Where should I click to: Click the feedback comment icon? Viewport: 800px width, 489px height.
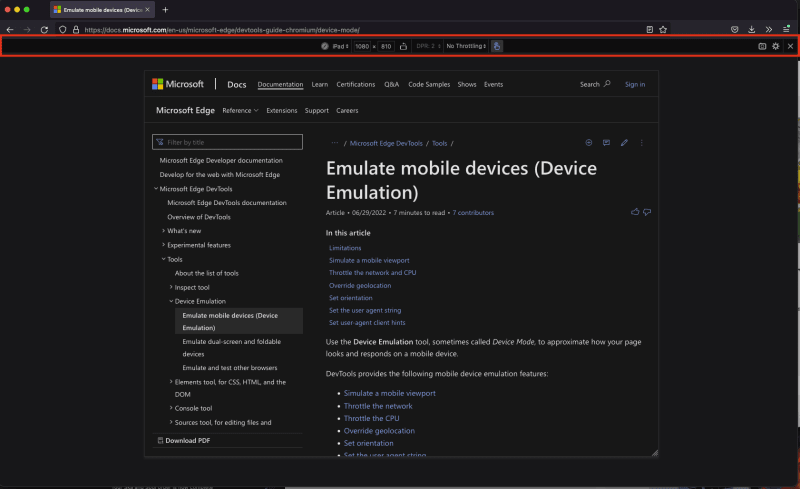[606, 142]
